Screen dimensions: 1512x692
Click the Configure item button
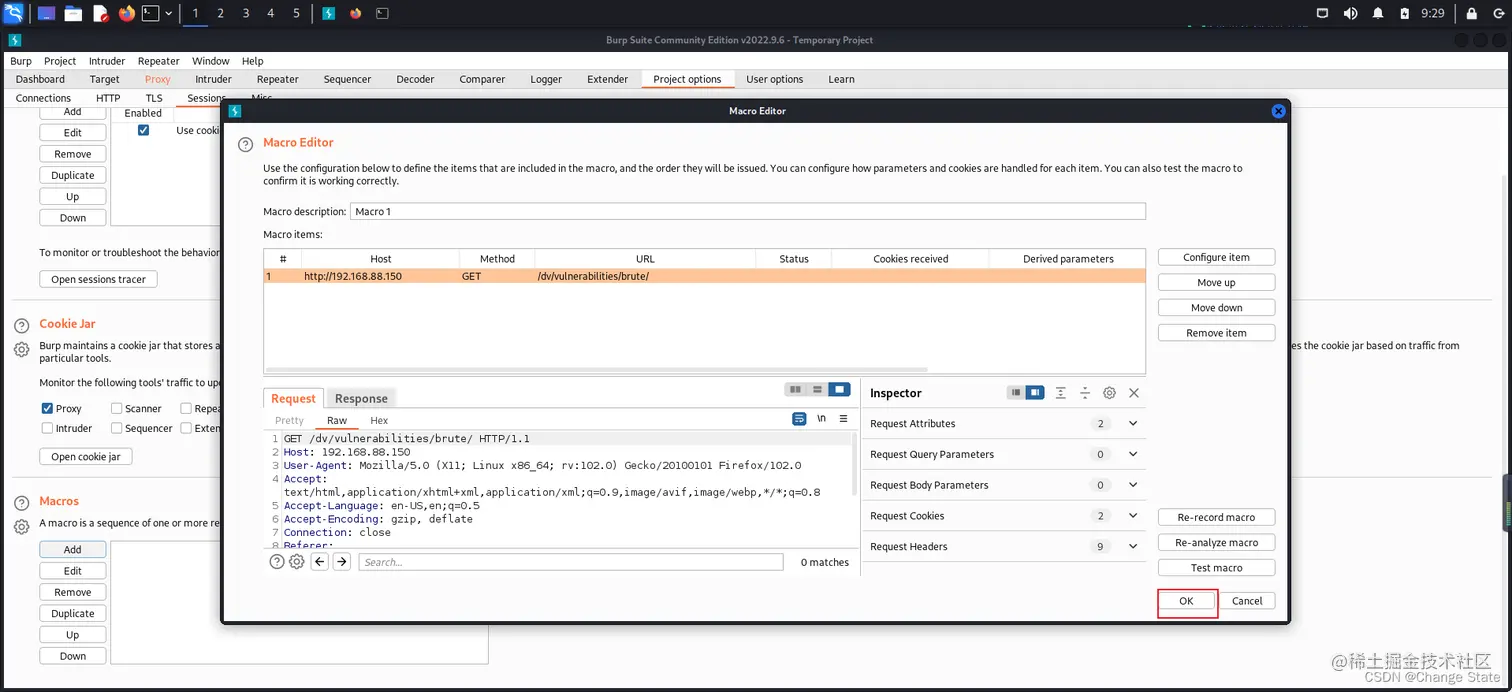pos(1216,257)
